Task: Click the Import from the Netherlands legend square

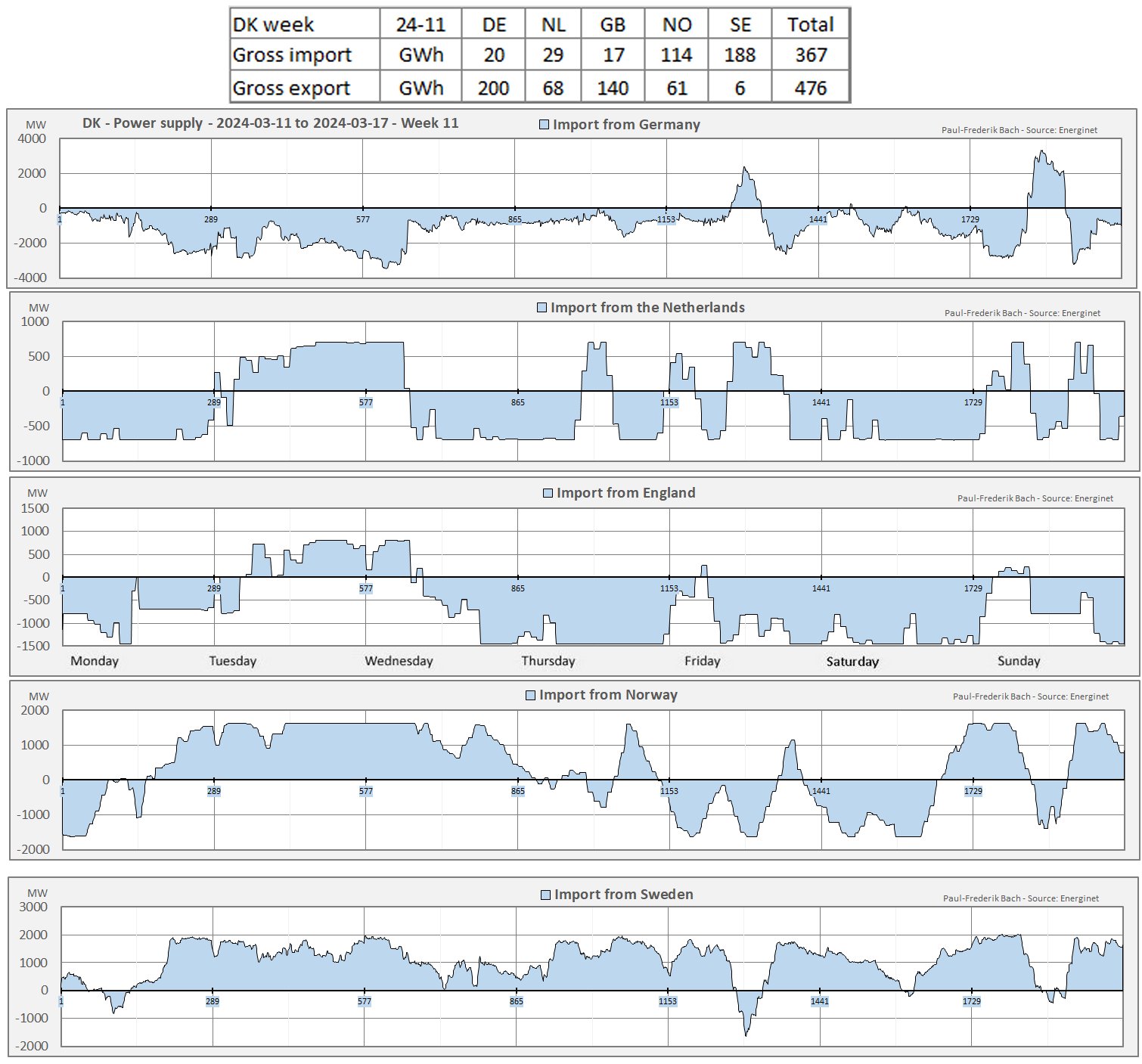Action: (542, 308)
